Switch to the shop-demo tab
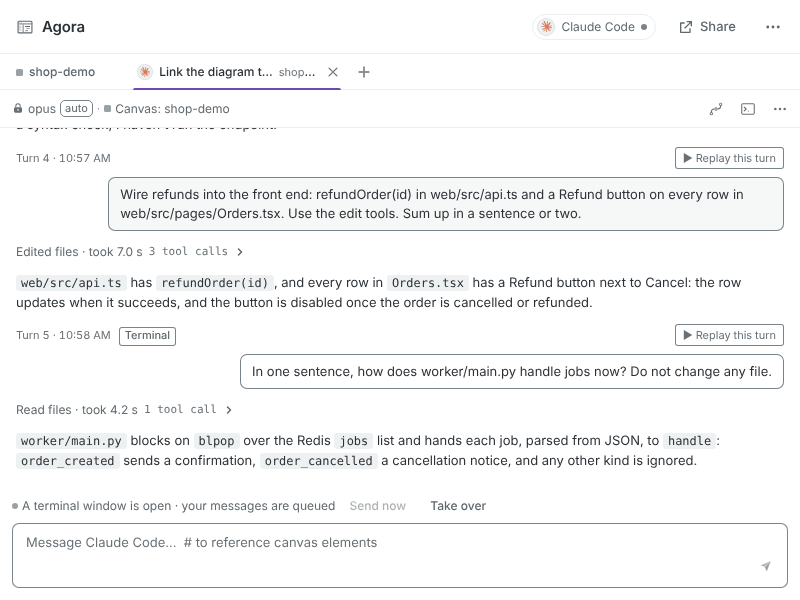Screen dimensions: 800x600 pyautogui.click(x=56, y=72)
